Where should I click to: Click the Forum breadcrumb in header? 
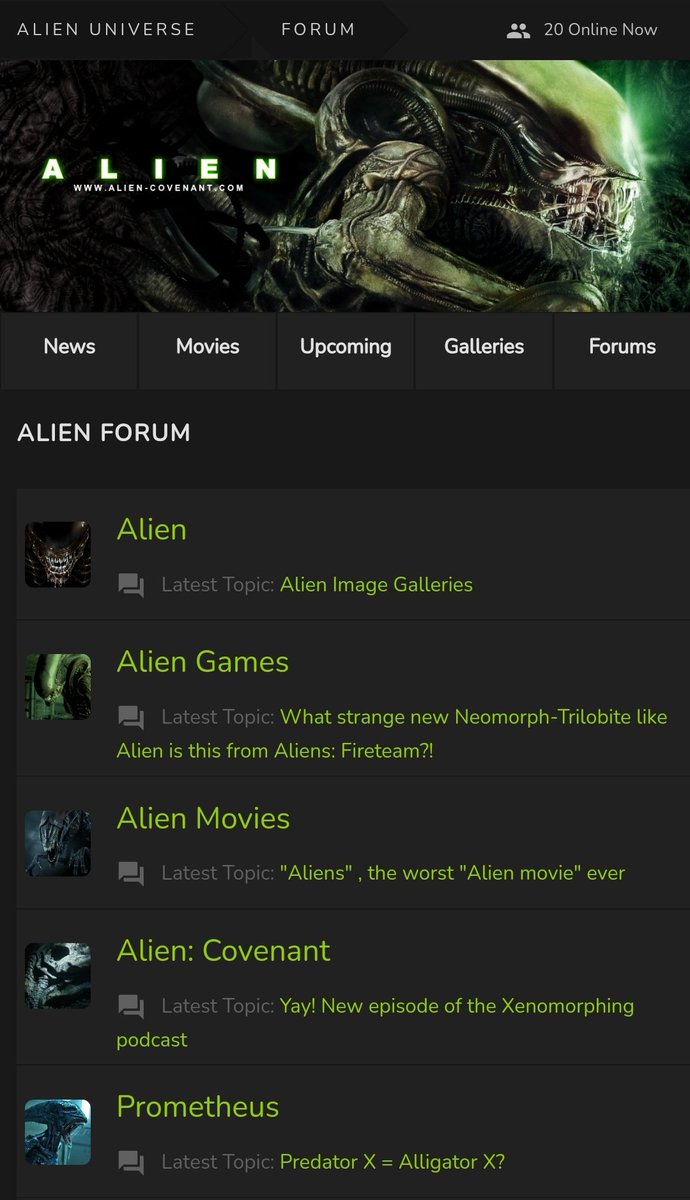click(318, 29)
